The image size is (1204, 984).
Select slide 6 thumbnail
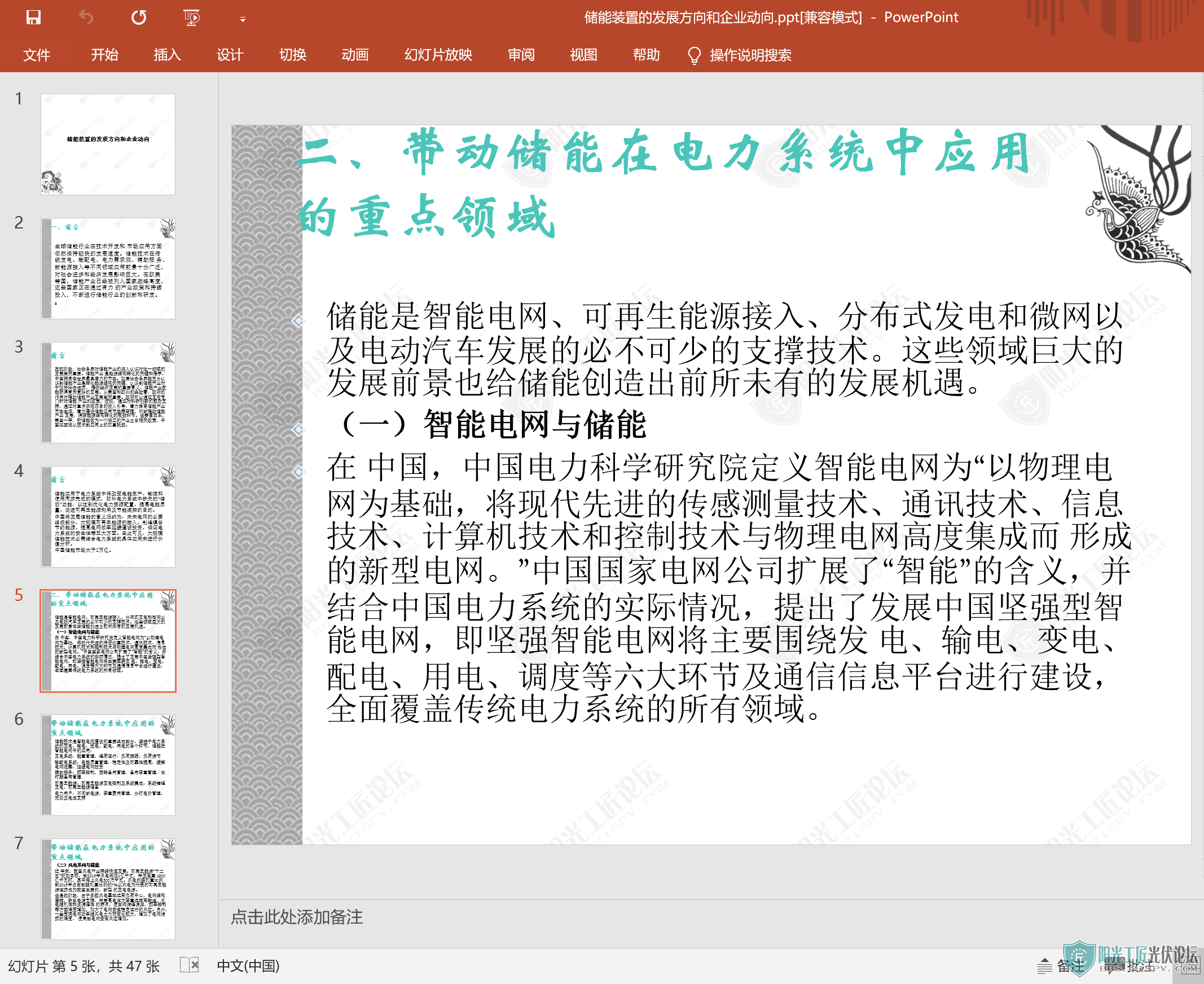[108, 765]
